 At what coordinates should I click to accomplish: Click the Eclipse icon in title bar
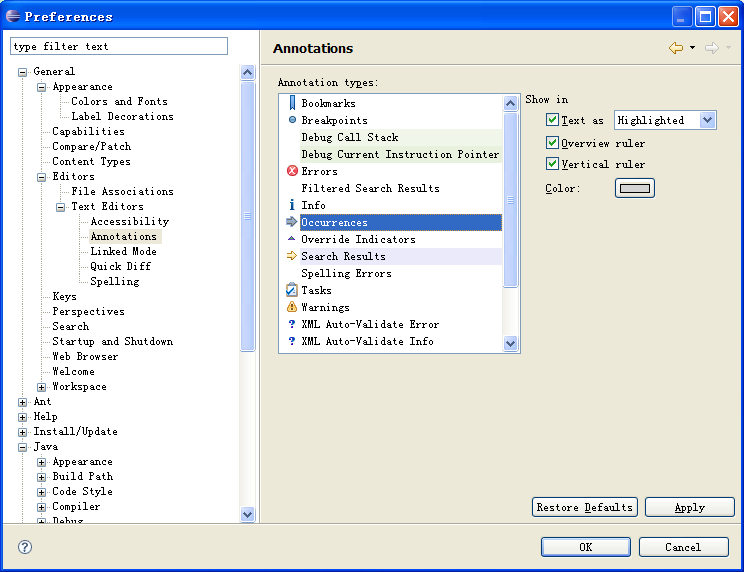[13, 16]
